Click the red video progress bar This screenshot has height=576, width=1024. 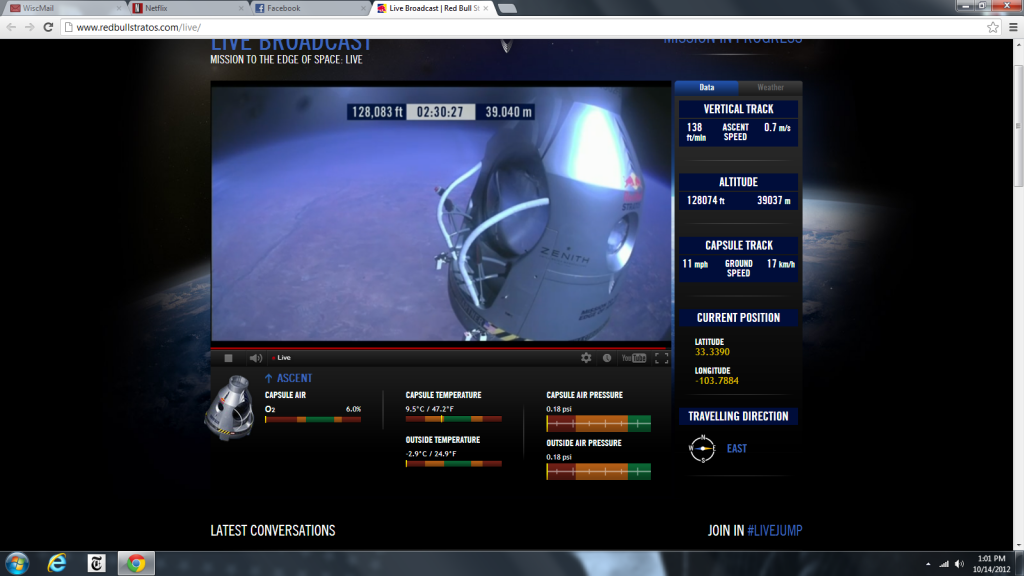pyautogui.click(x=440, y=348)
